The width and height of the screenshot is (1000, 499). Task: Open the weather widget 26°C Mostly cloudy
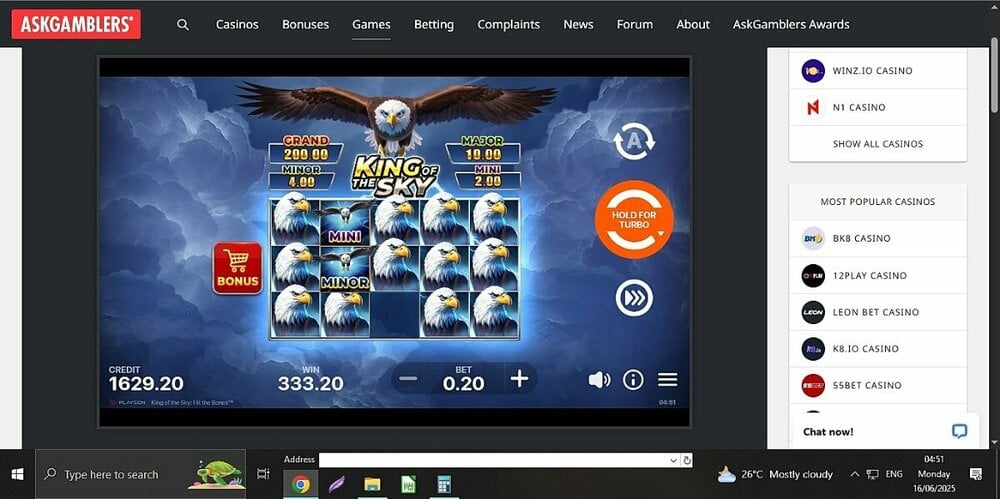point(776,474)
